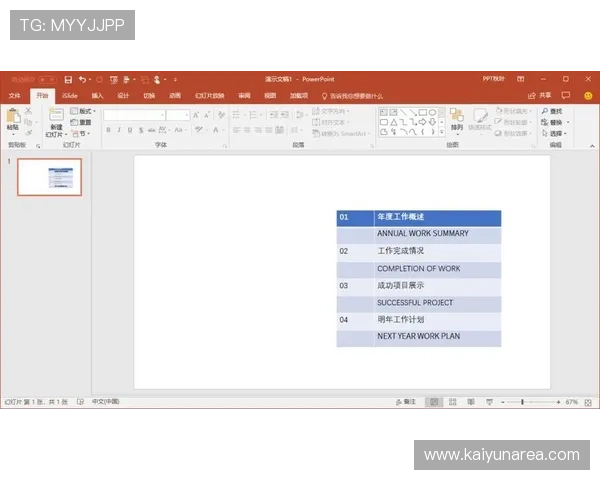Toggle Underline formatting
Viewport: 600px width, 480px height.
[130, 130]
